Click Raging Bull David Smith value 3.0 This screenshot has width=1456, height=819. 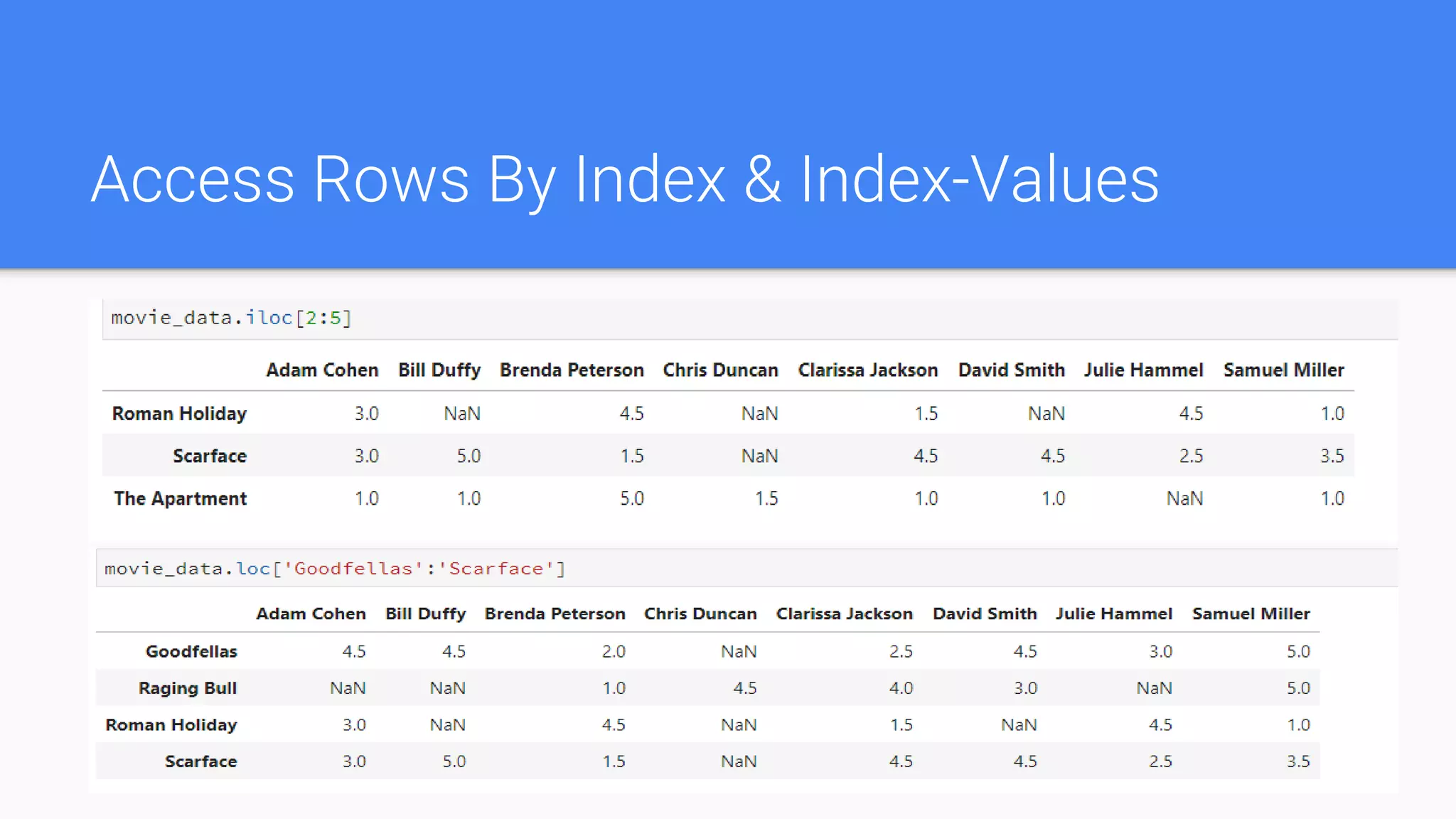(x=1026, y=688)
